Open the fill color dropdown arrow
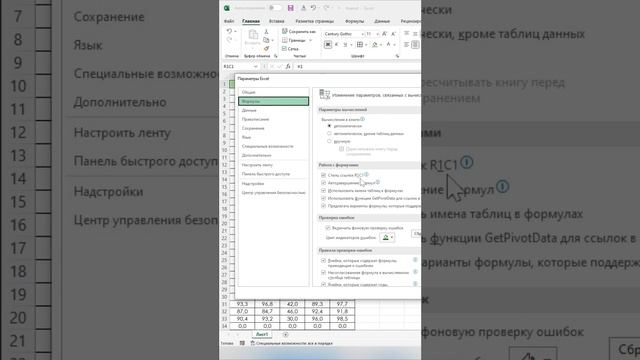This screenshot has height=360, width=640. (x=380, y=45)
